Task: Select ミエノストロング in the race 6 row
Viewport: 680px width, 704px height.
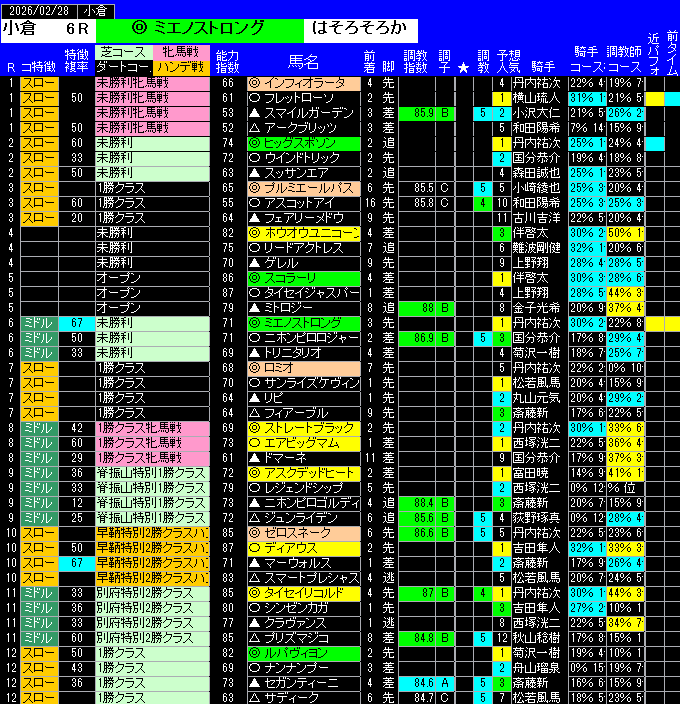Action: [304, 323]
